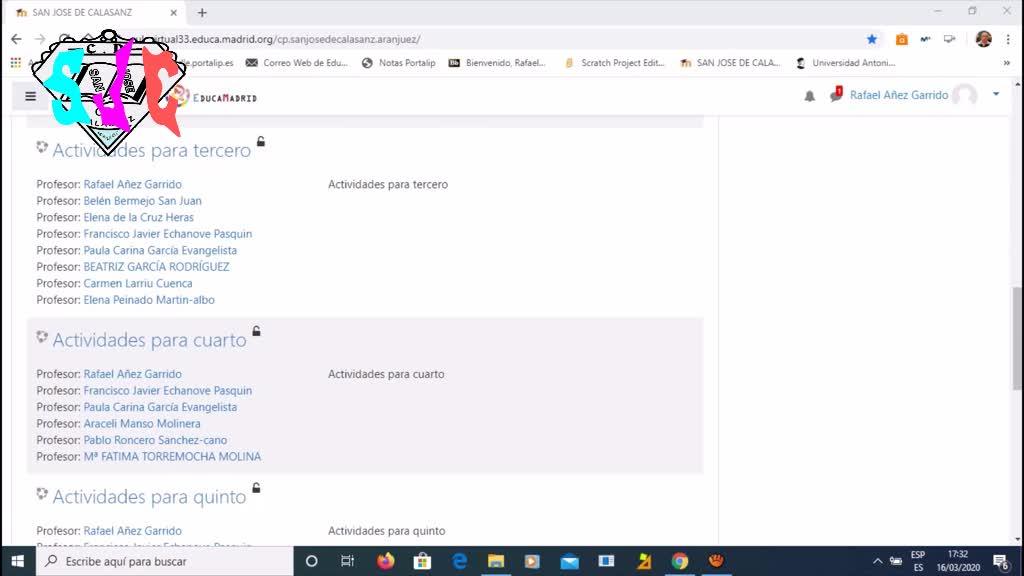
Task: Open Elena Peinado Martin-albo profile
Action: tap(149, 300)
